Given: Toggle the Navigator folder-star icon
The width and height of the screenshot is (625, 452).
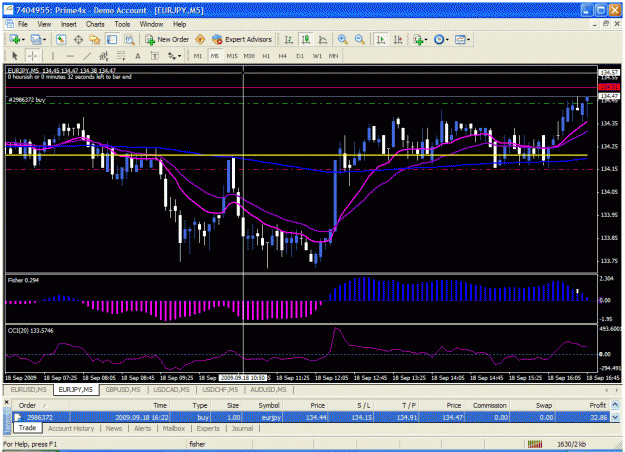Looking at the screenshot, I should coord(95,39).
